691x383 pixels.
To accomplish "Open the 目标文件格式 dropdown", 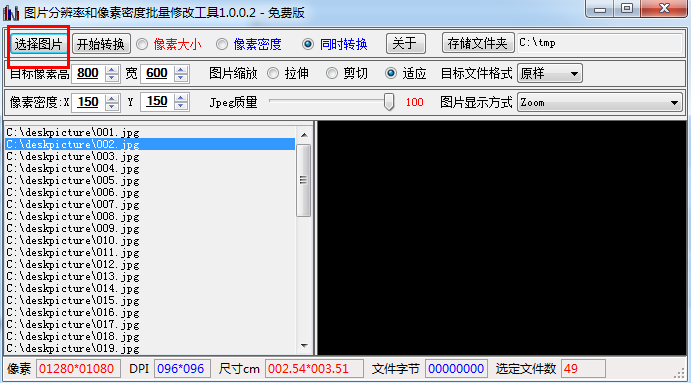I will click(550, 73).
